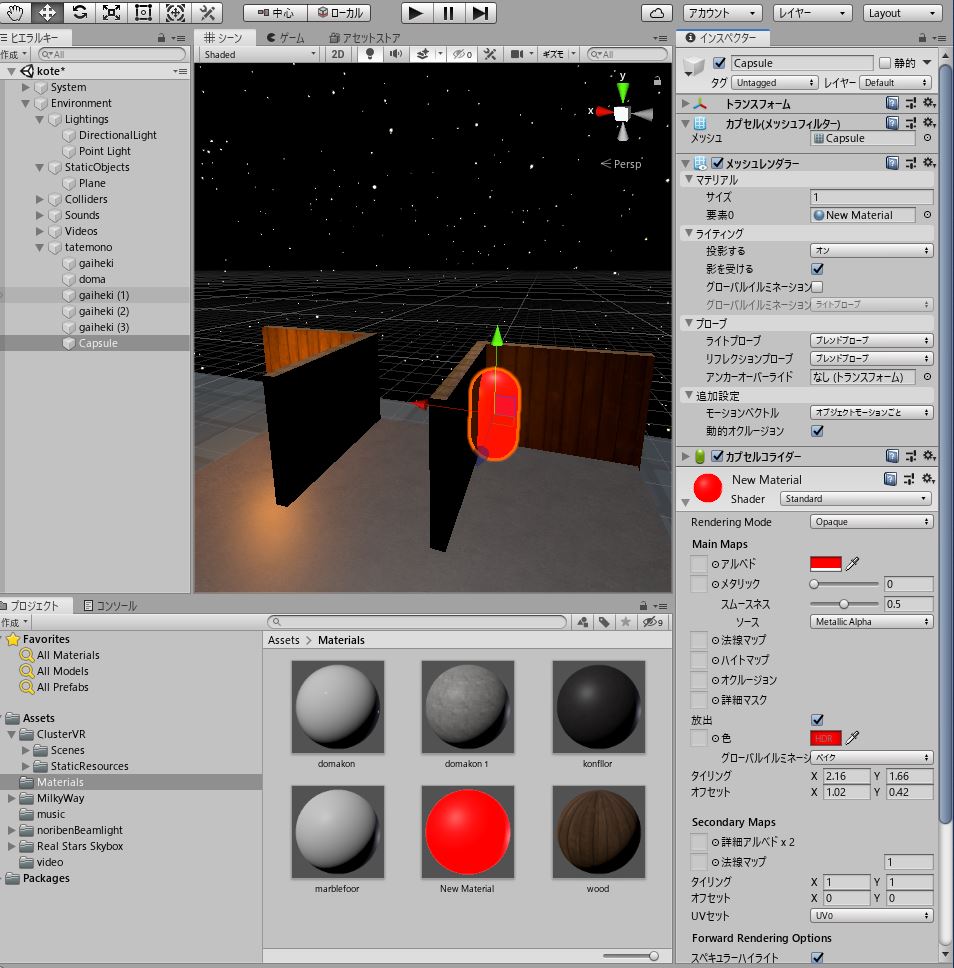Select the Rect transform tool
The height and width of the screenshot is (968, 954).
tap(143, 12)
